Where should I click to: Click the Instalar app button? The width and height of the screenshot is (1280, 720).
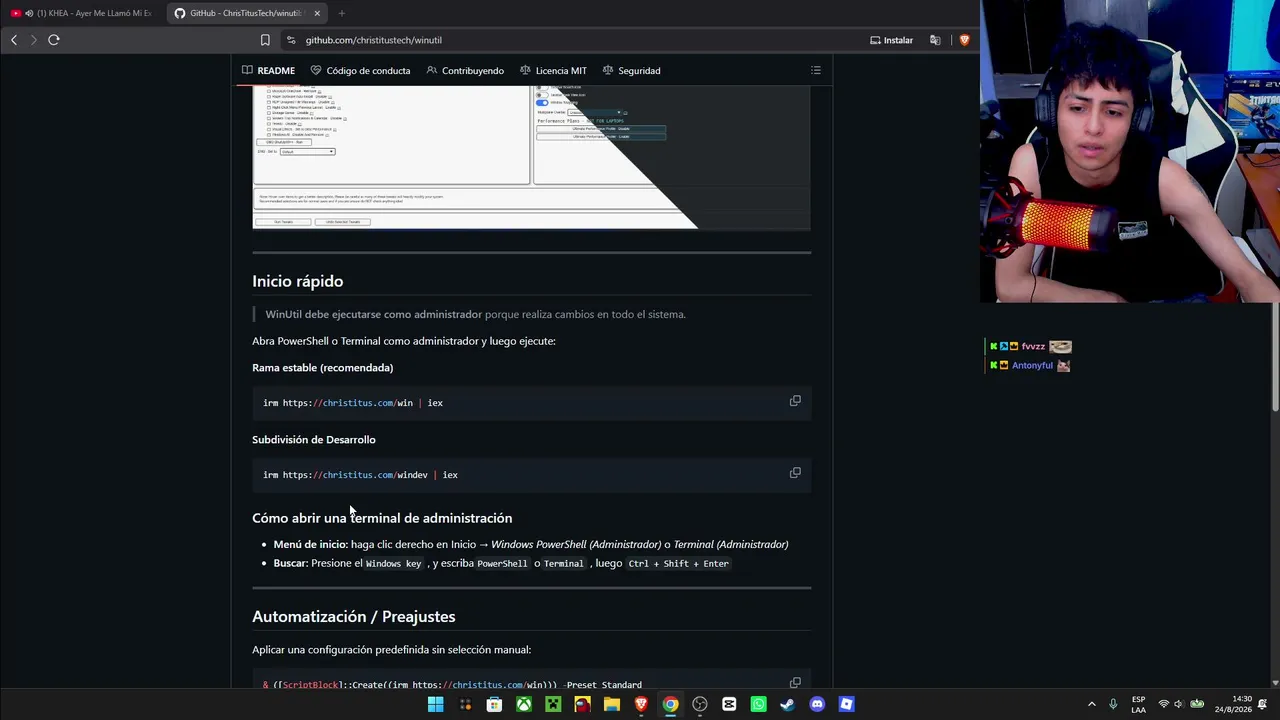tap(891, 40)
